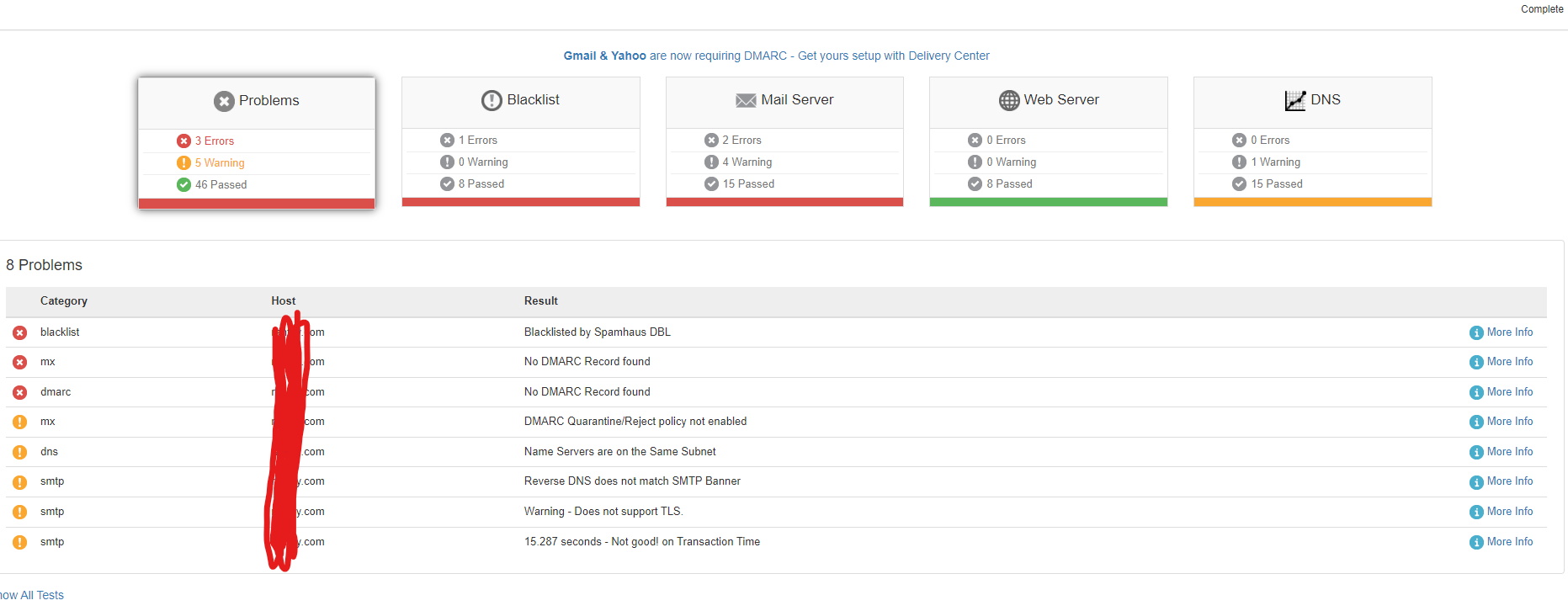Click the Show All Tests link

[32, 595]
